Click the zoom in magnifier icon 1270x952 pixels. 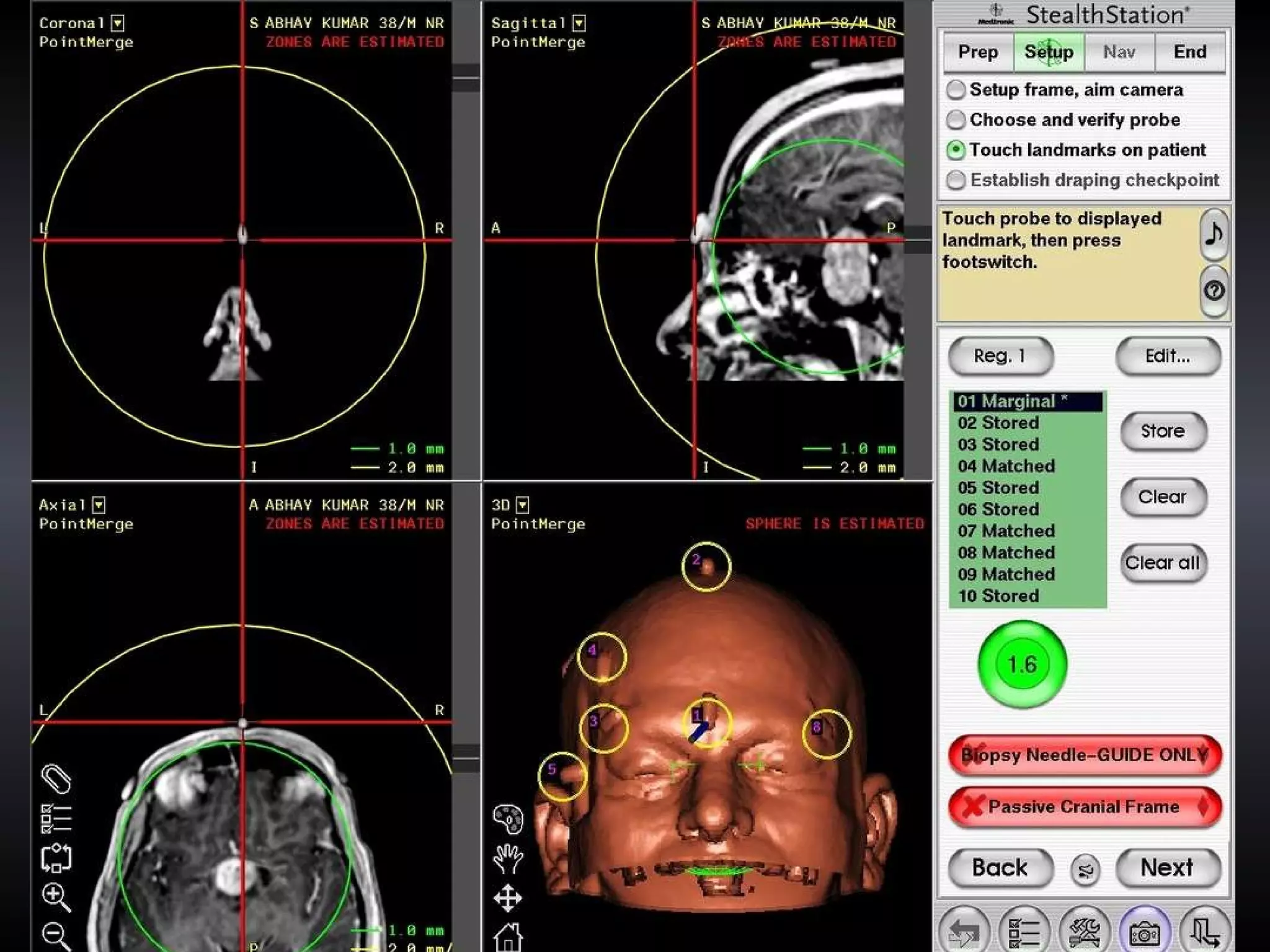point(56,896)
